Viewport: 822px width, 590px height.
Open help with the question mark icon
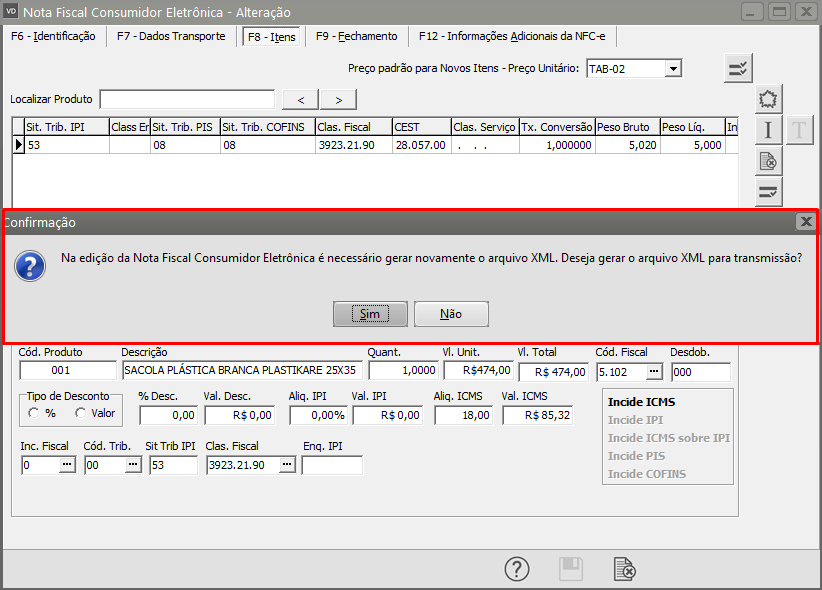tap(516, 569)
